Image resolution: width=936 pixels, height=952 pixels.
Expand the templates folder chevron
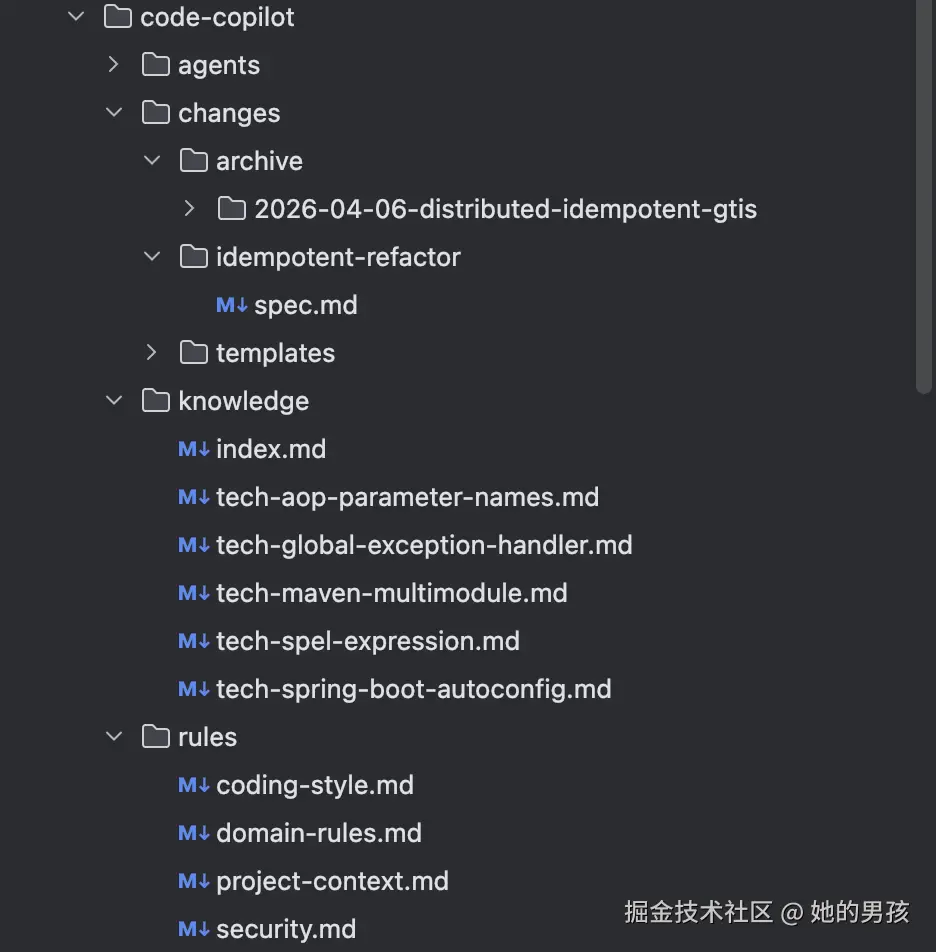click(151, 353)
